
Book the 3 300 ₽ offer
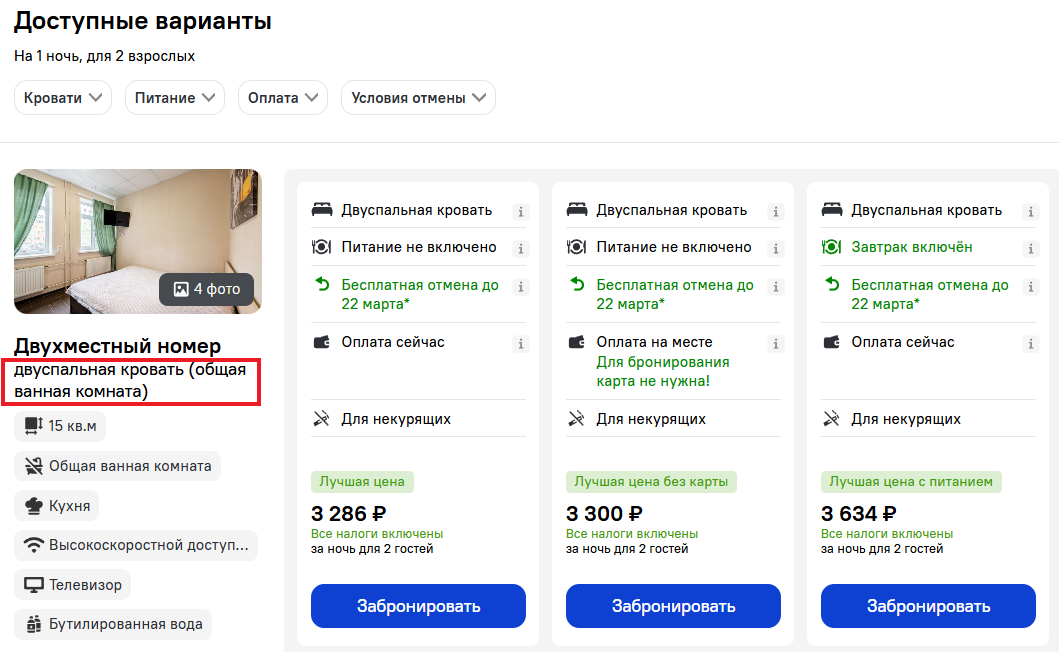click(673, 606)
